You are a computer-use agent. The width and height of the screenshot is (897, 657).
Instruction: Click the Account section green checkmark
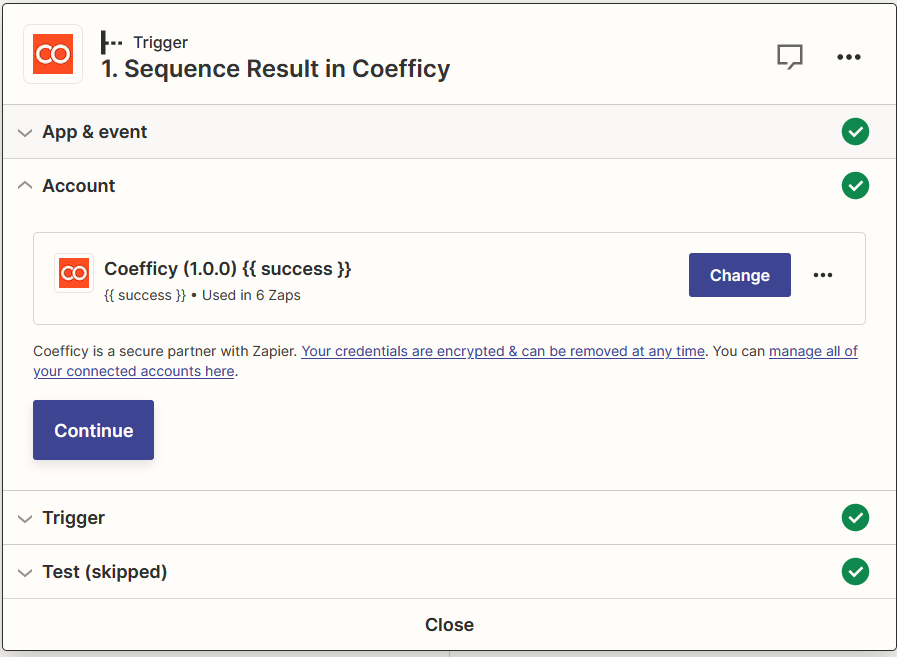[855, 186]
